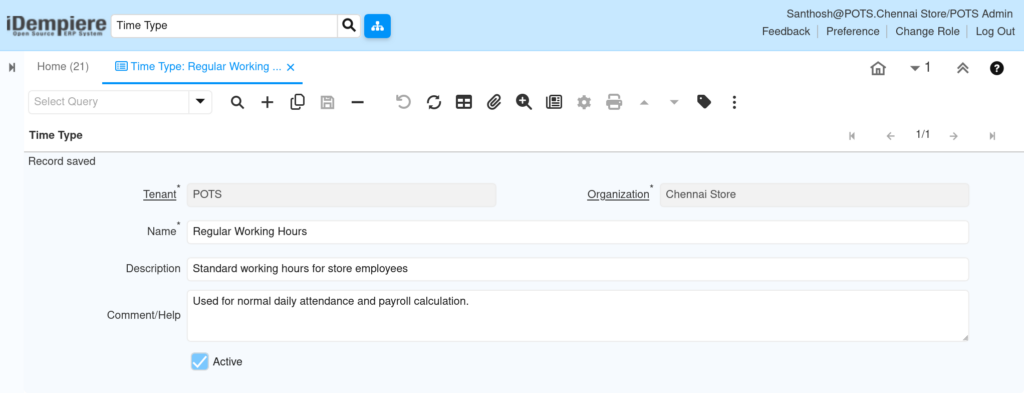This screenshot has width=1024, height=393.
Task: Open the Select Query dropdown arrow
Action: tap(200, 102)
